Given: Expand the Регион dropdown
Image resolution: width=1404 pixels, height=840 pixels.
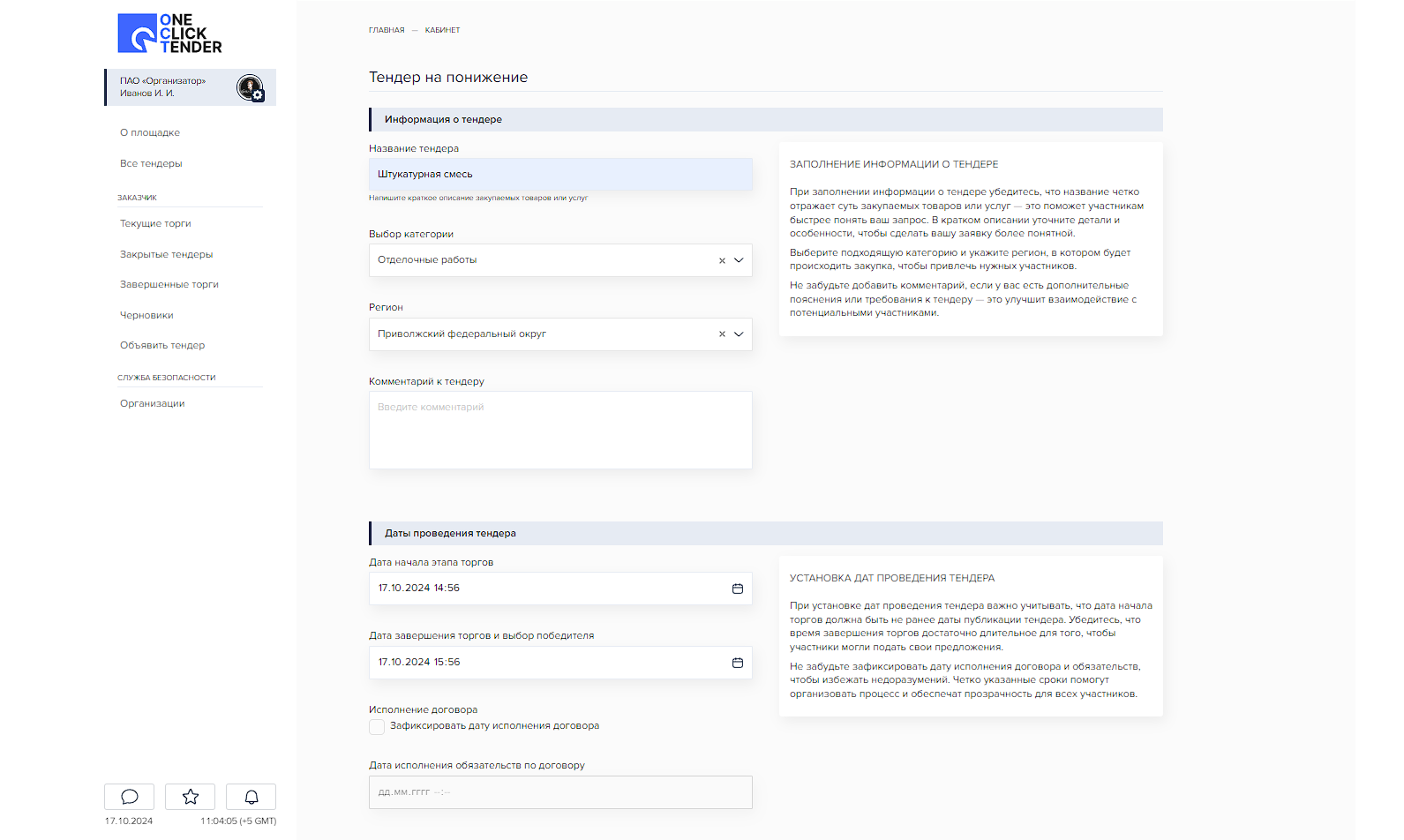Looking at the screenshot, I should (739, 334).
